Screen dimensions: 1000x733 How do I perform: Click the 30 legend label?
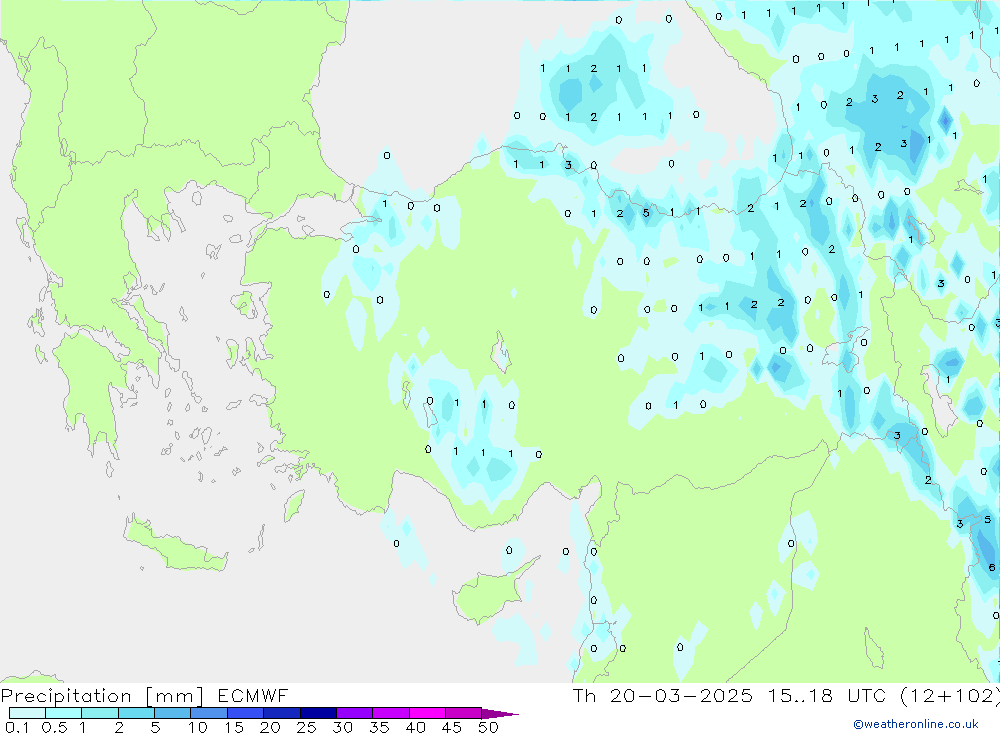(x=343, y=727)
